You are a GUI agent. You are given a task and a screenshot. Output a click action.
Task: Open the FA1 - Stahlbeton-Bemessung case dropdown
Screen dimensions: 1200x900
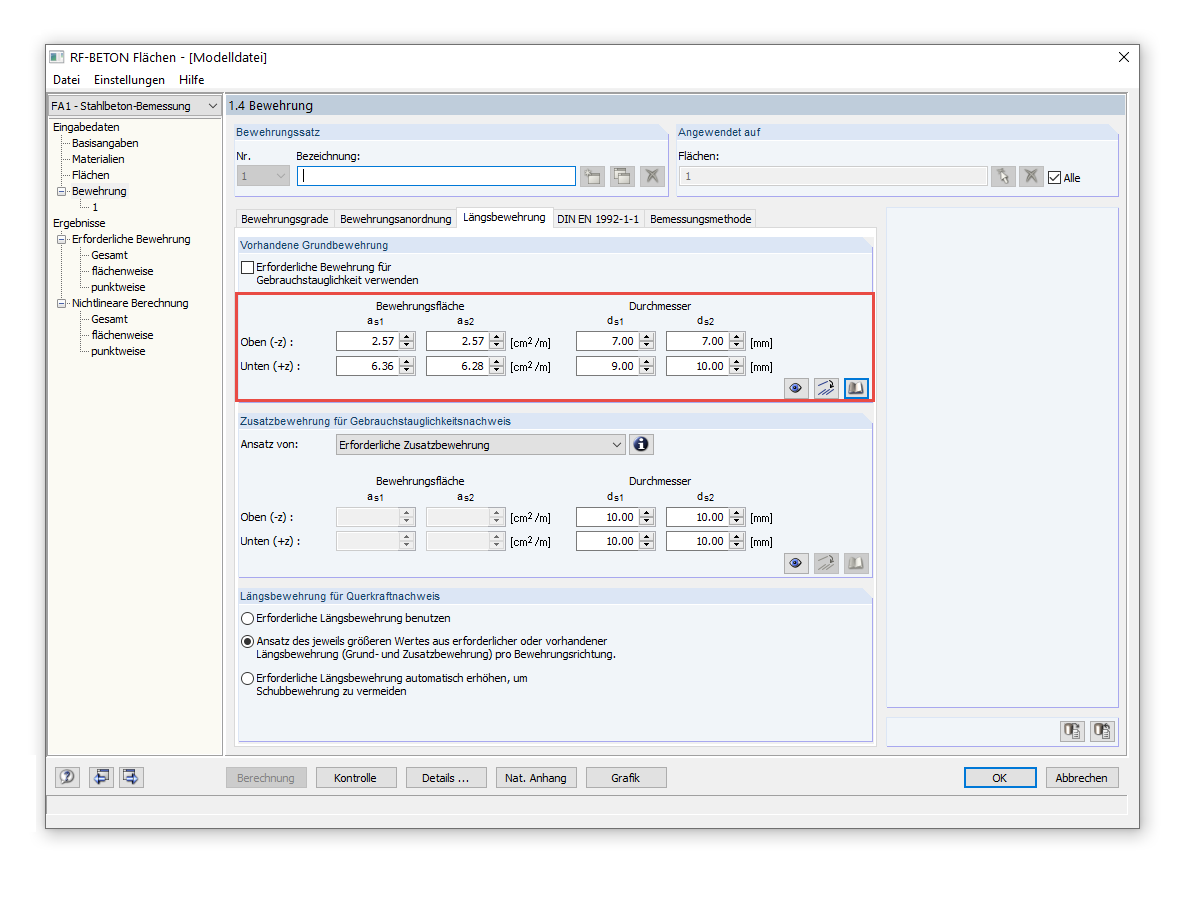pyautogui.click(x=135, y=106)
